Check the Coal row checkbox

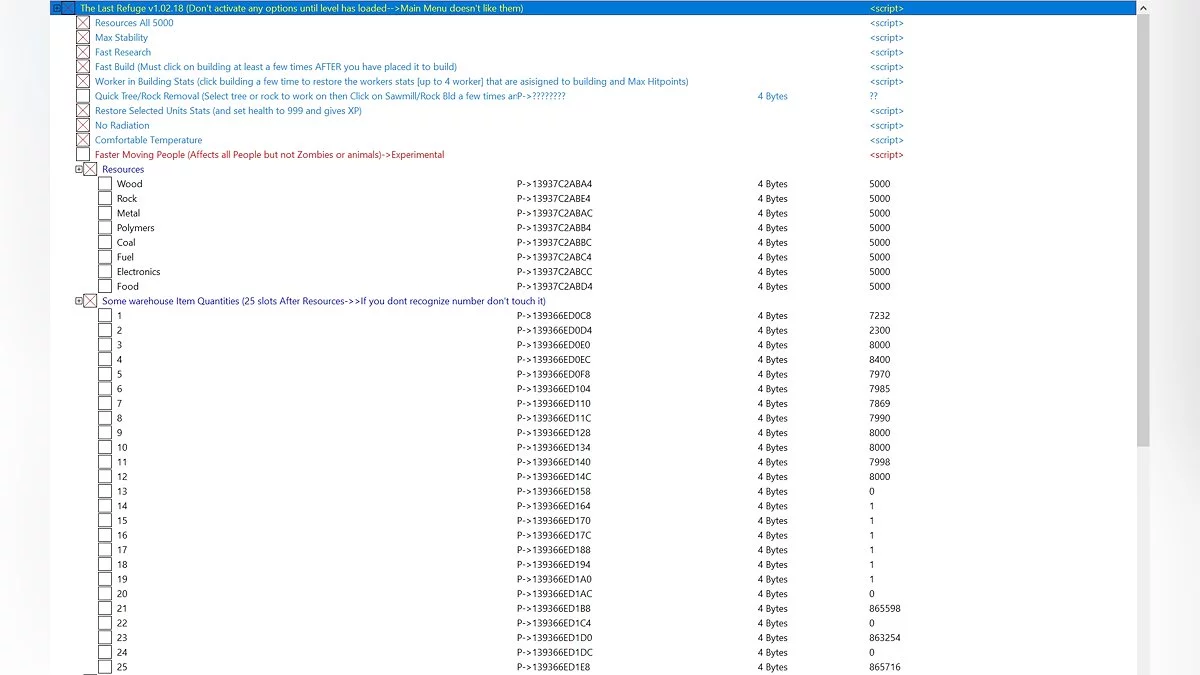(x=105, y=243)
